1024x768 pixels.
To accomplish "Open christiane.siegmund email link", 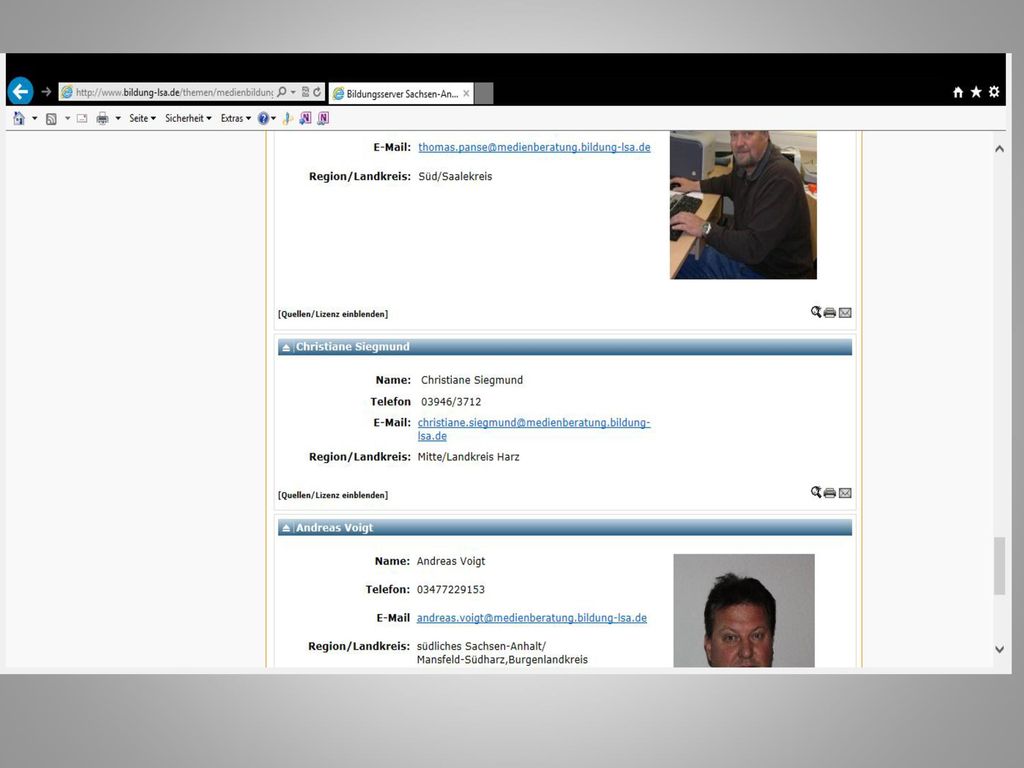I will point(534,429).
